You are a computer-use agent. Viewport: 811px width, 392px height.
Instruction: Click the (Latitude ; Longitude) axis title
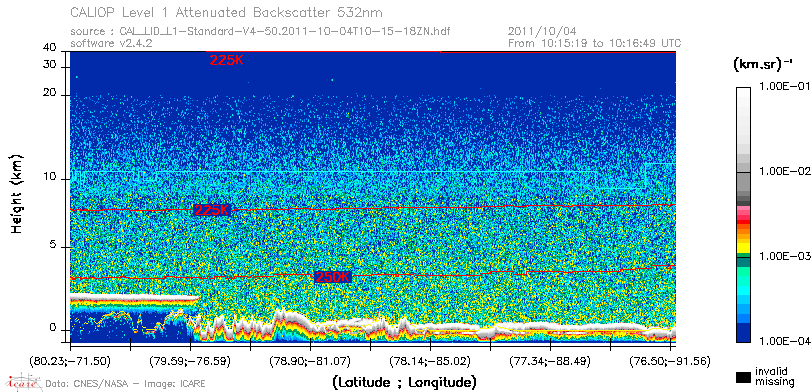click(405, 383)
